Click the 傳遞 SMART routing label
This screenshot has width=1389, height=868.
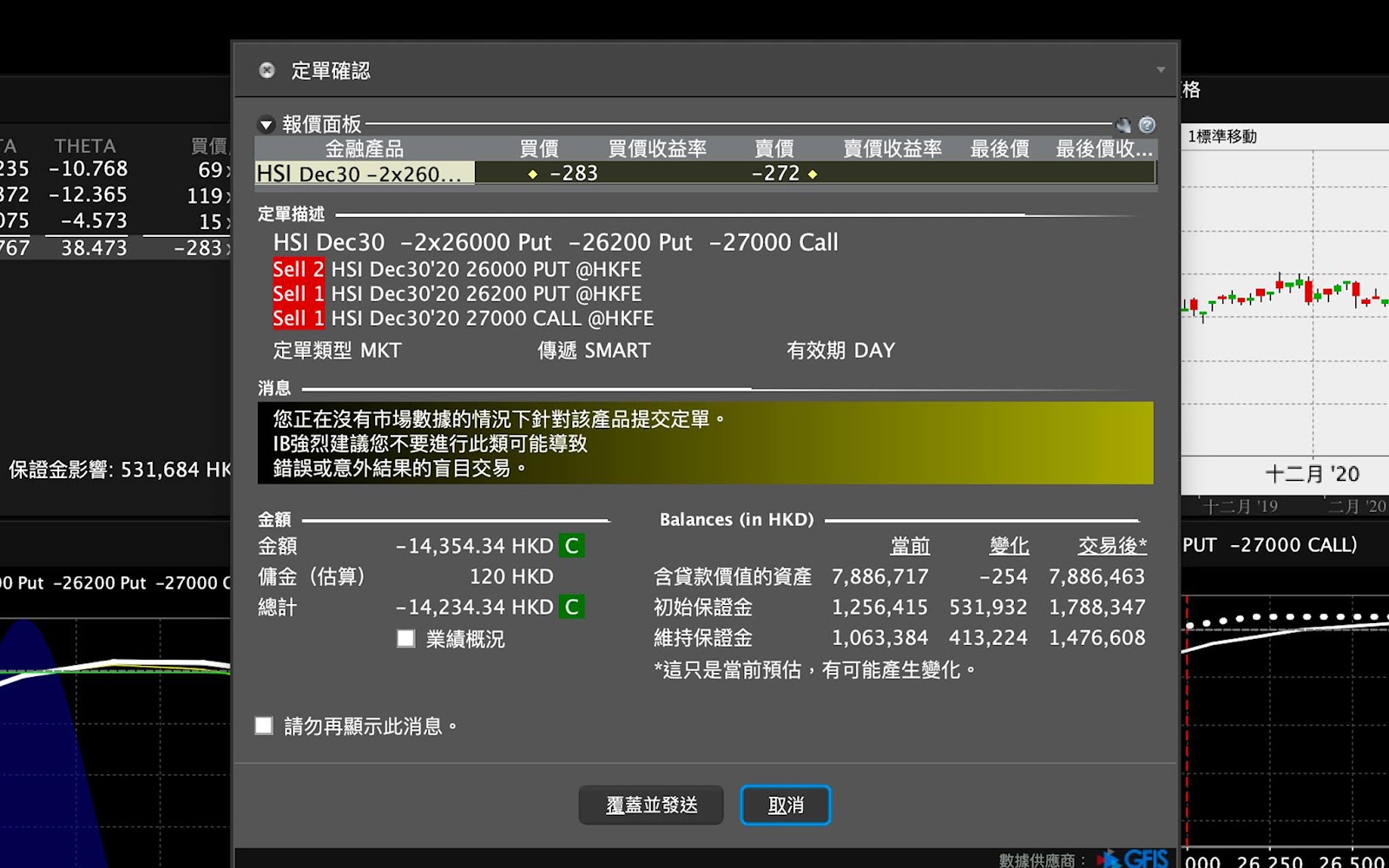click(x=594, y=350)
